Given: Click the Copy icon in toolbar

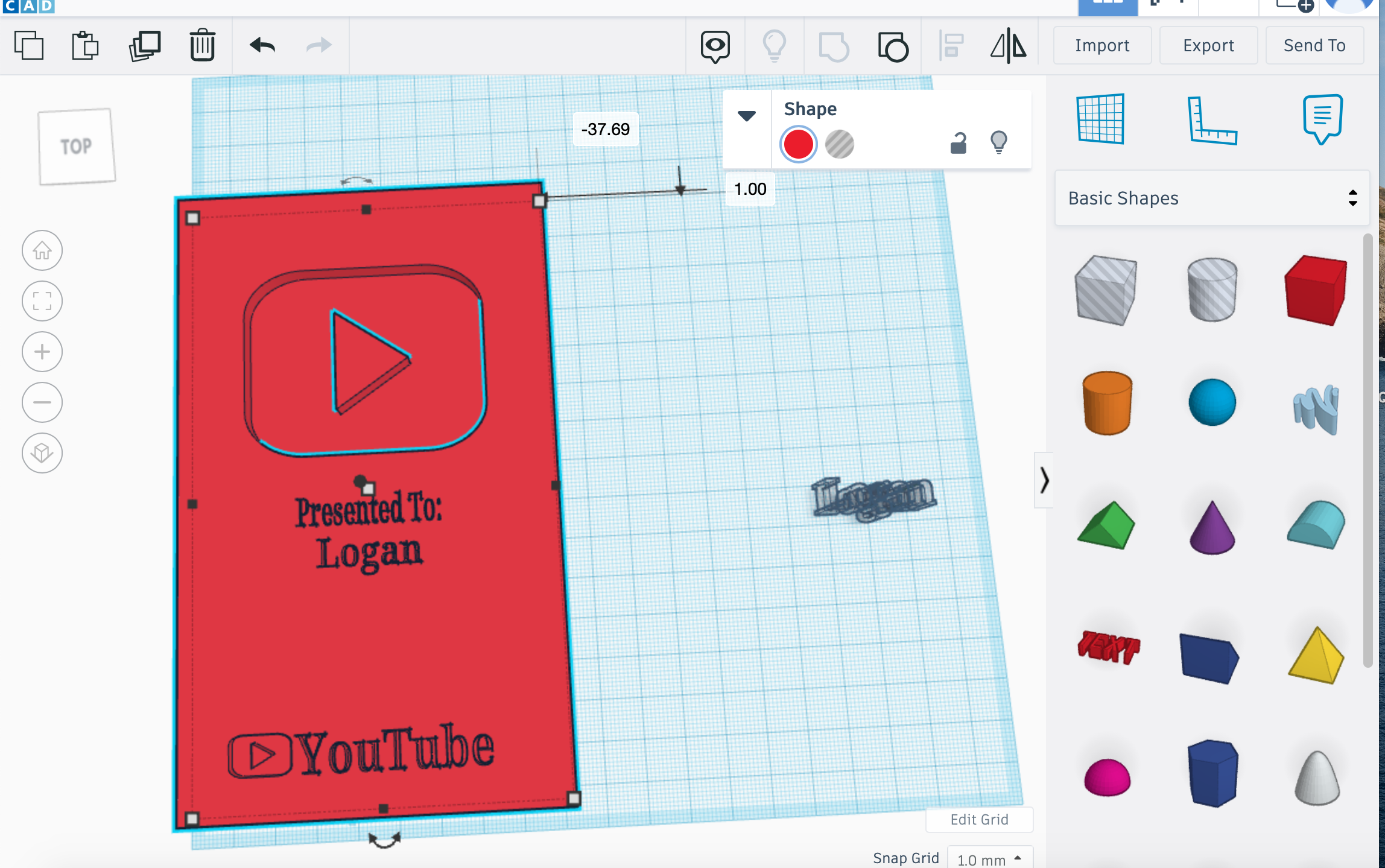Looking at the screenshot, I should 29,46.
